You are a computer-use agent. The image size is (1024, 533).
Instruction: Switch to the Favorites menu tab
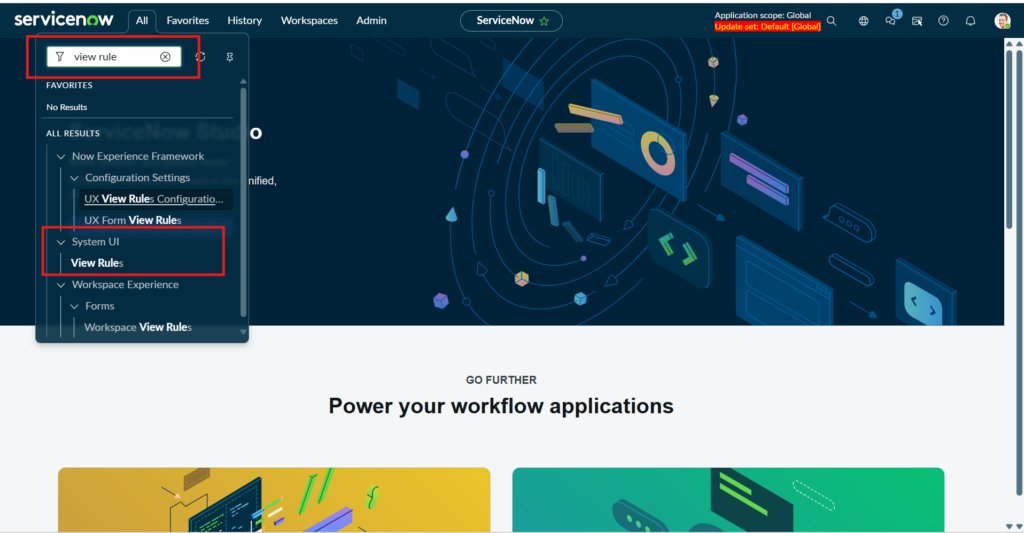pos(188,21)
